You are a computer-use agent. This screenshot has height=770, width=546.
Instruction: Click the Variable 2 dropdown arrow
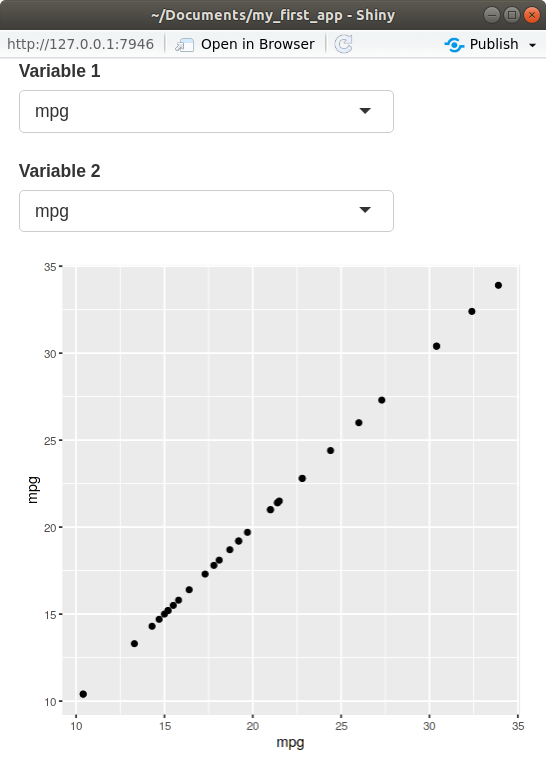tap(365, 210)
